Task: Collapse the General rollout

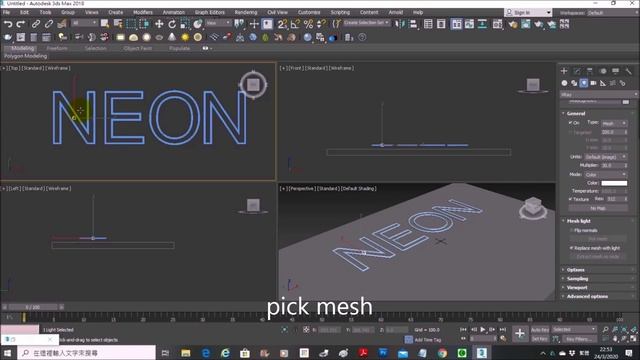Action: 576,113
